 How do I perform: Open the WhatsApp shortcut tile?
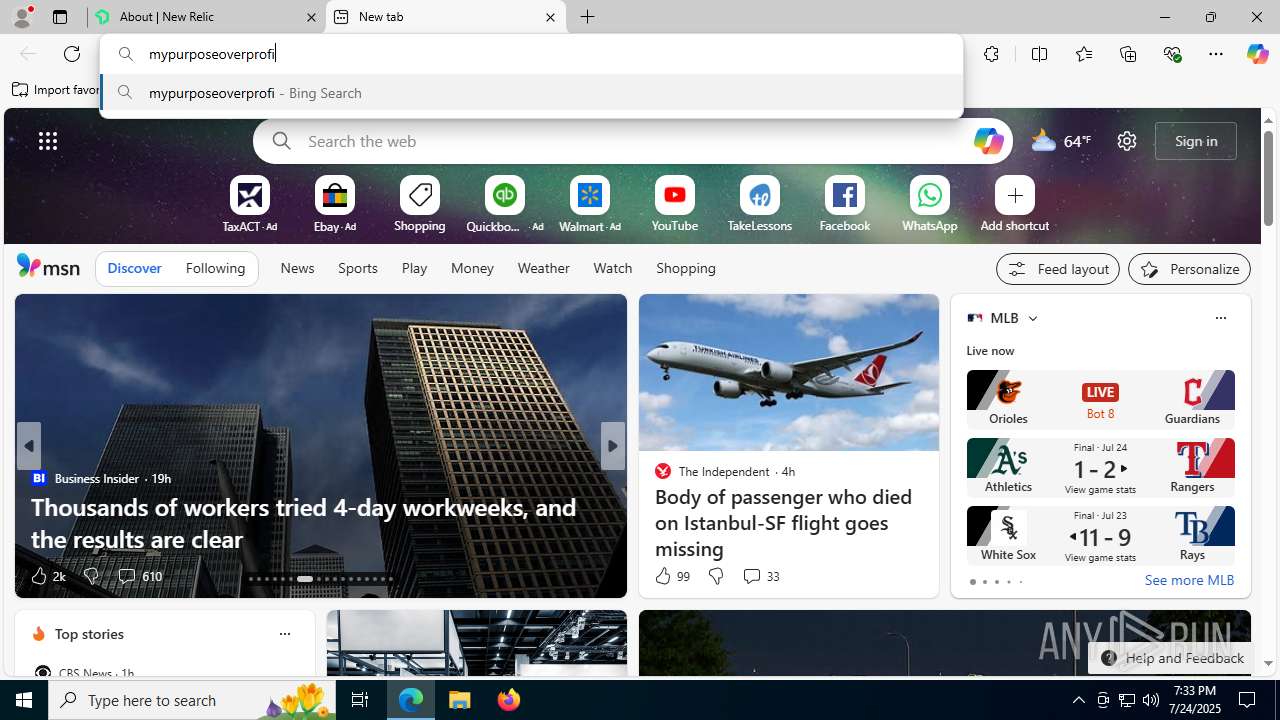[929, 205]
